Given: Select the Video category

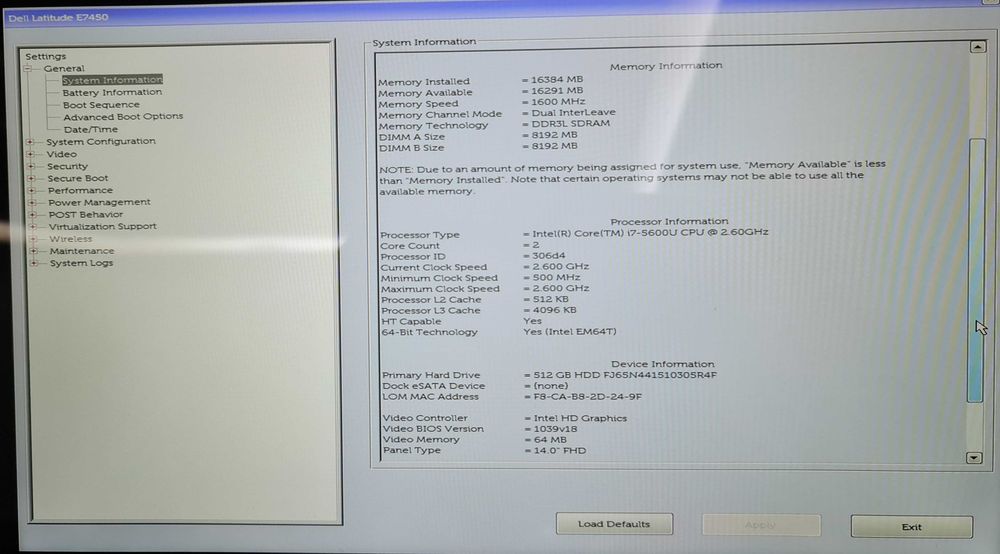Looking at the screenshot, I should point(61,154).
